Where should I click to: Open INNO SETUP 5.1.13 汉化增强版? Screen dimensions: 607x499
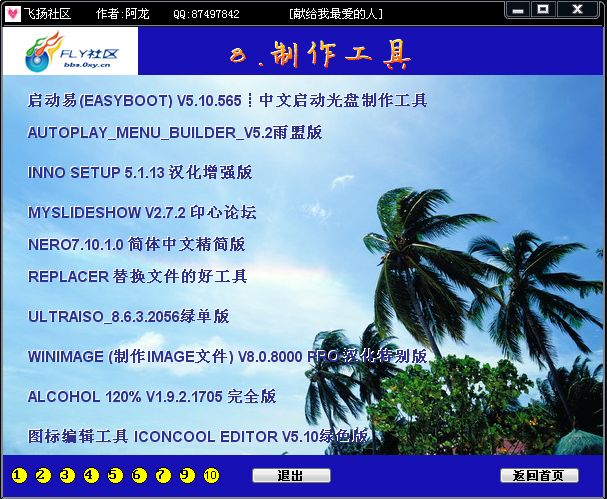coord(140,172)
